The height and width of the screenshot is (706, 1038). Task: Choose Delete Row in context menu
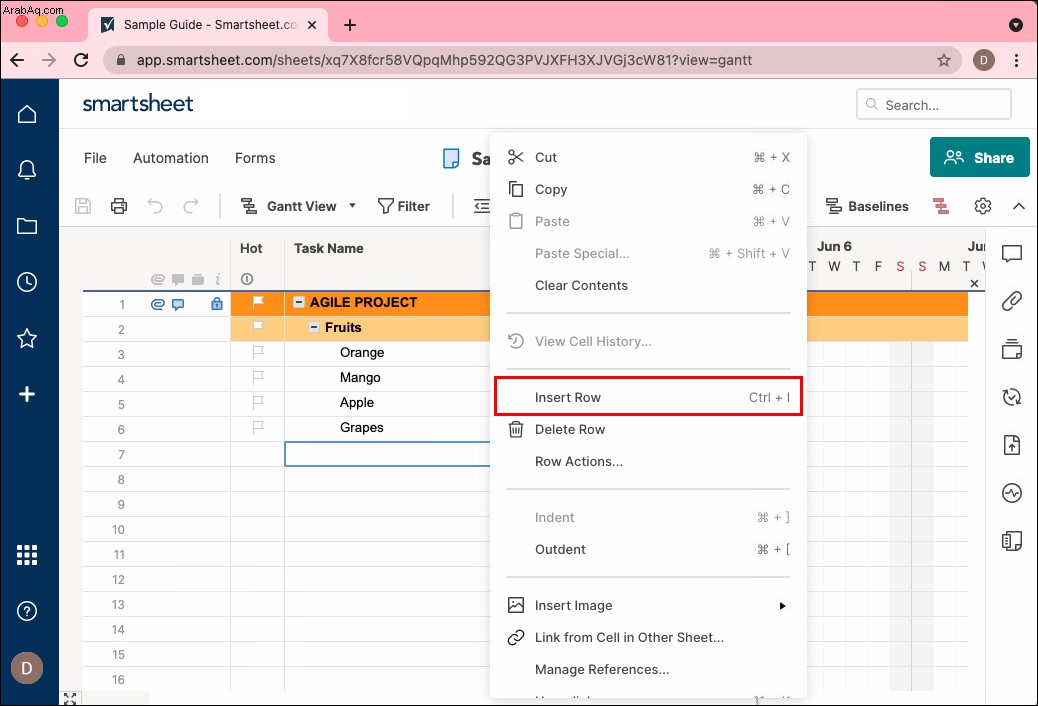click(648, 429)
